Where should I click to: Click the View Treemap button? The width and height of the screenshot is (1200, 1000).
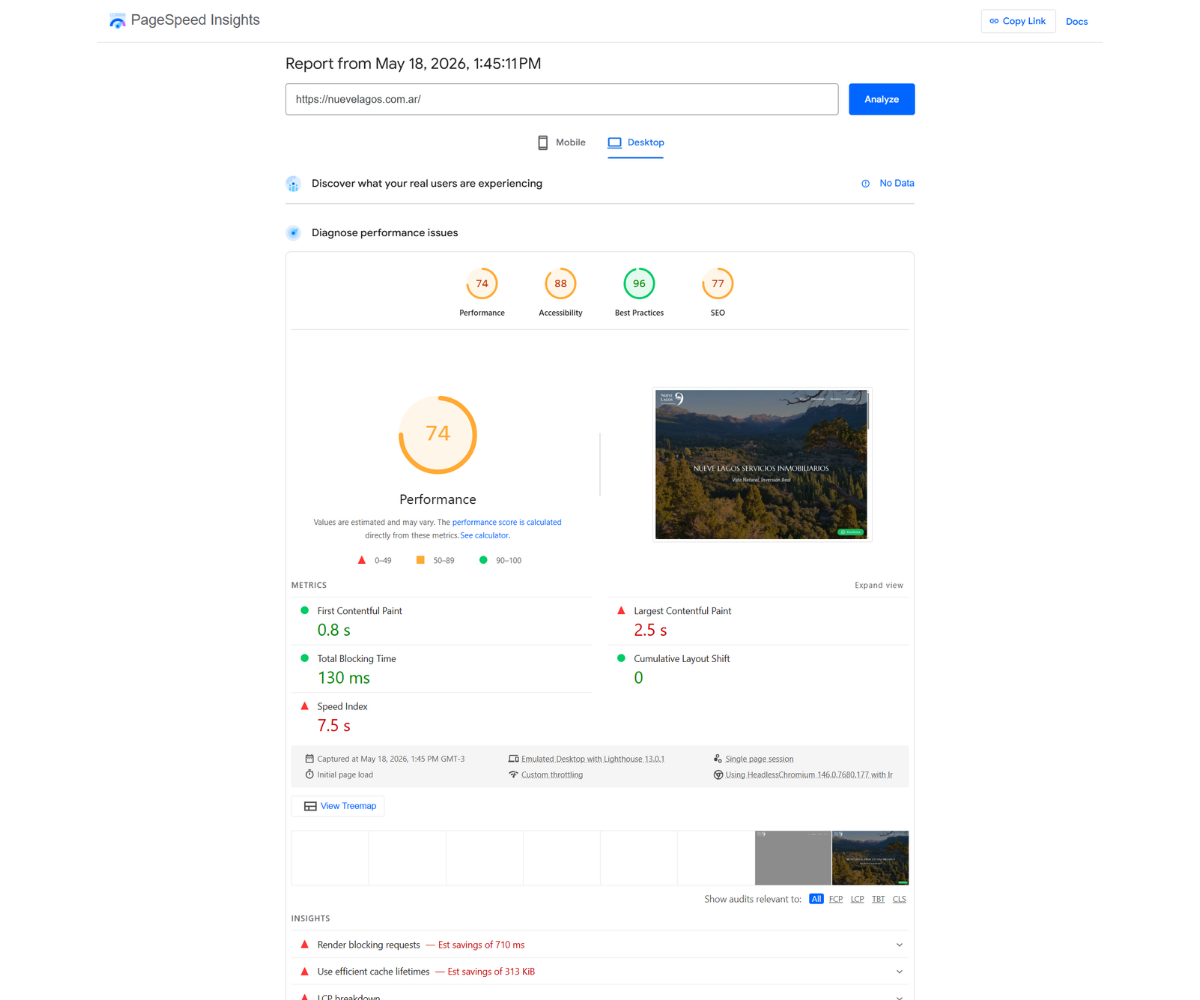tap(338, 806)
